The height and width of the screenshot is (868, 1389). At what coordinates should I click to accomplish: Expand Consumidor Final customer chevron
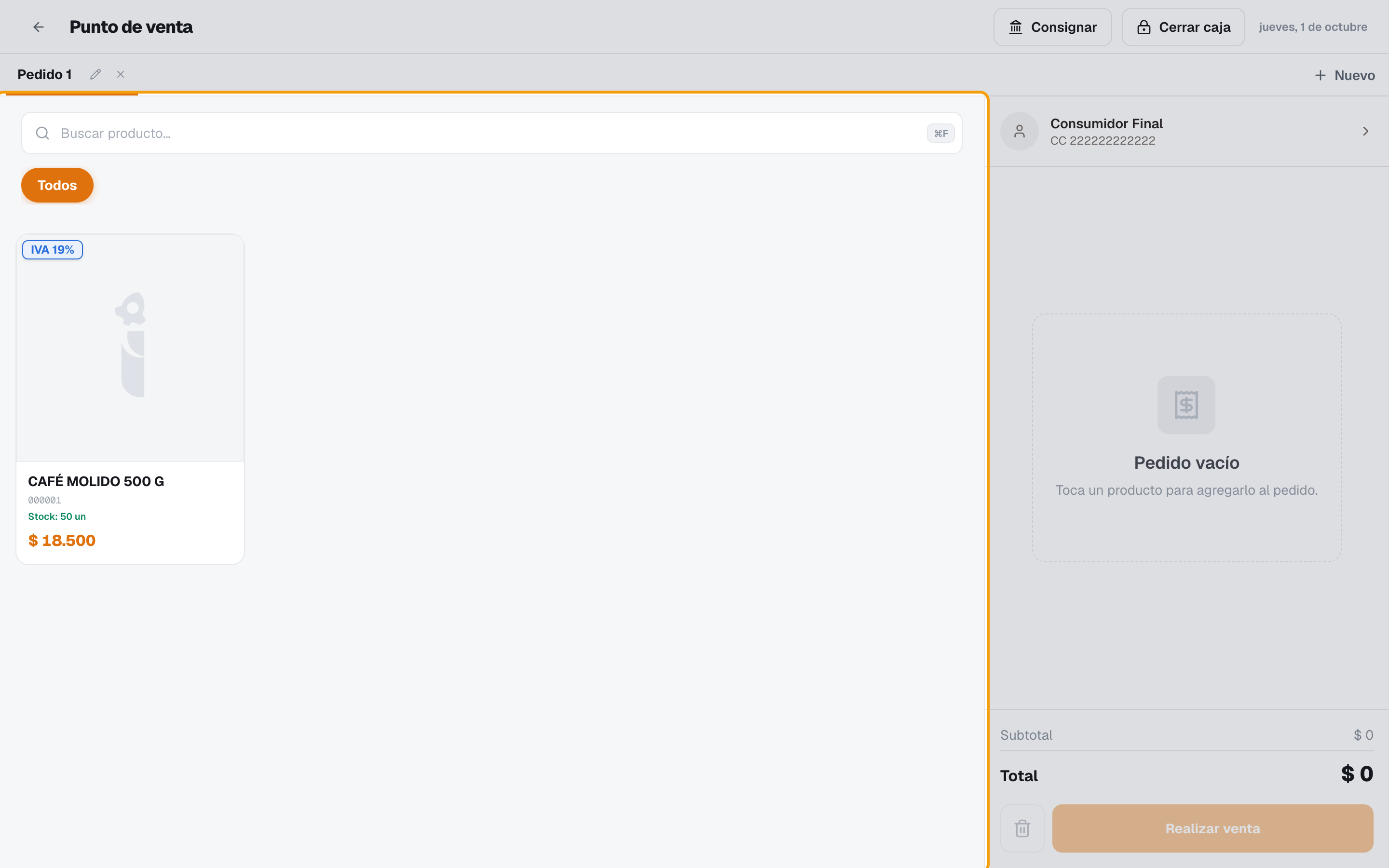[1365, 132]
